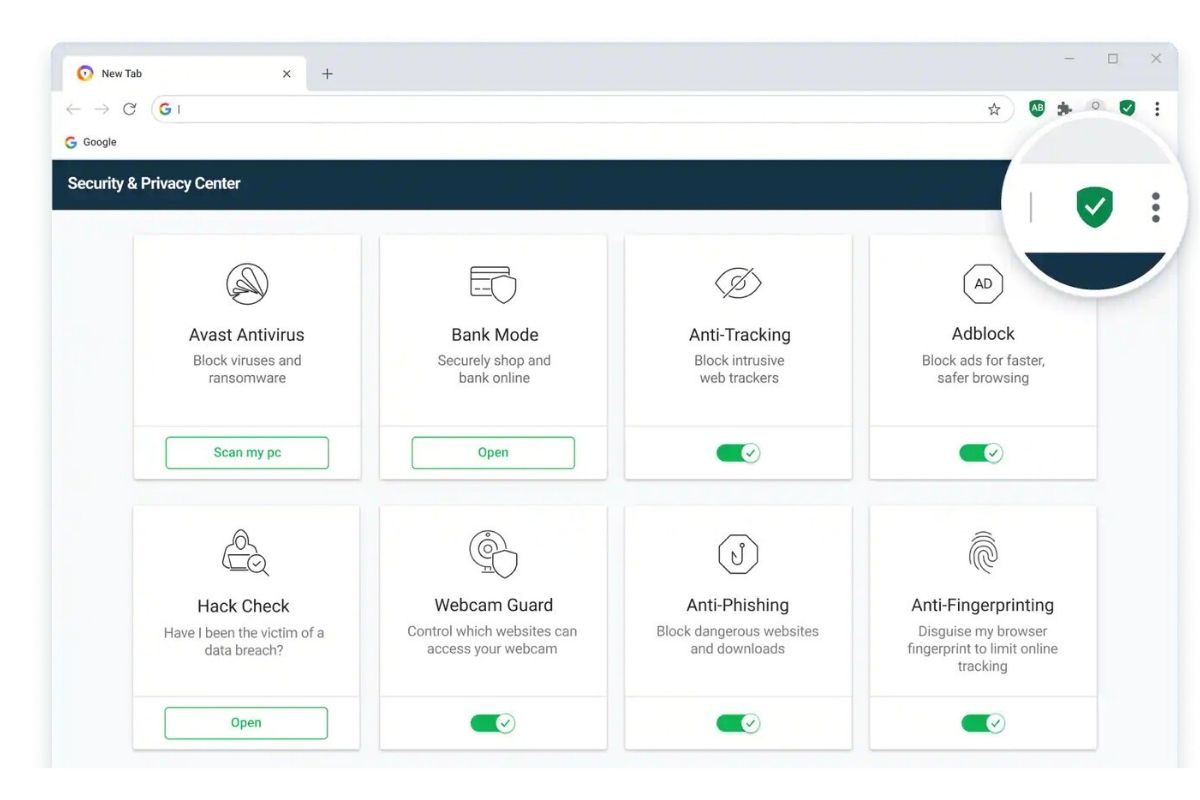
Task: Minimize the browser window
Action: (x=1069, y=59)
